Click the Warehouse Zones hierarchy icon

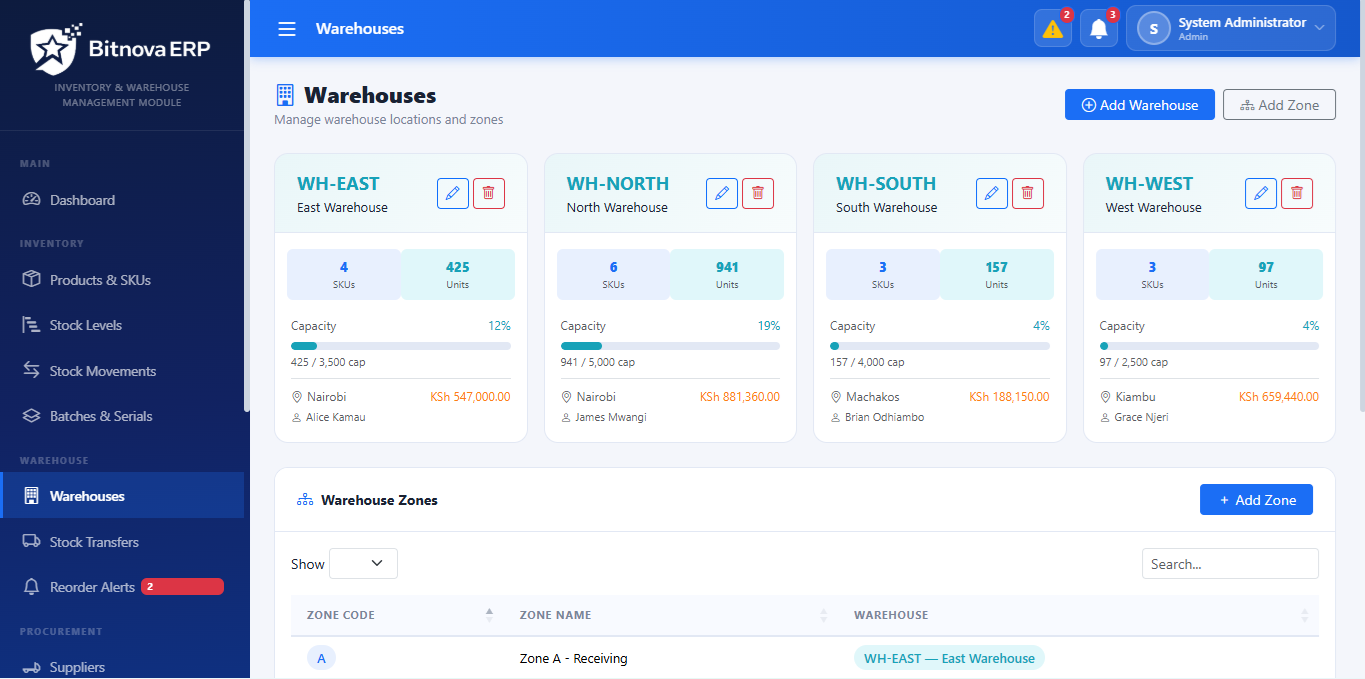[x=305, y=500]
